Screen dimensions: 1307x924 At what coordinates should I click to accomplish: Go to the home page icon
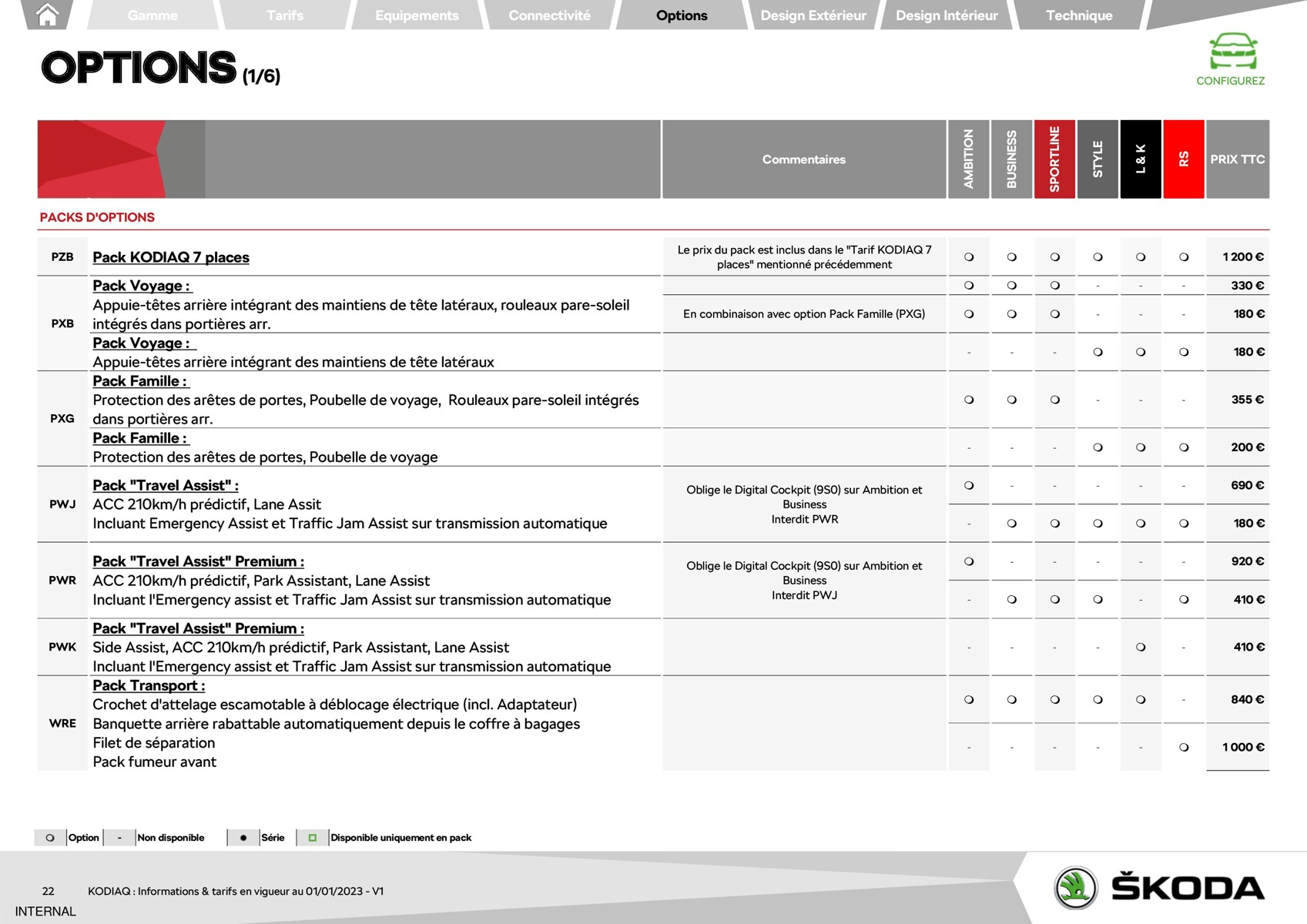click(48, 15)
